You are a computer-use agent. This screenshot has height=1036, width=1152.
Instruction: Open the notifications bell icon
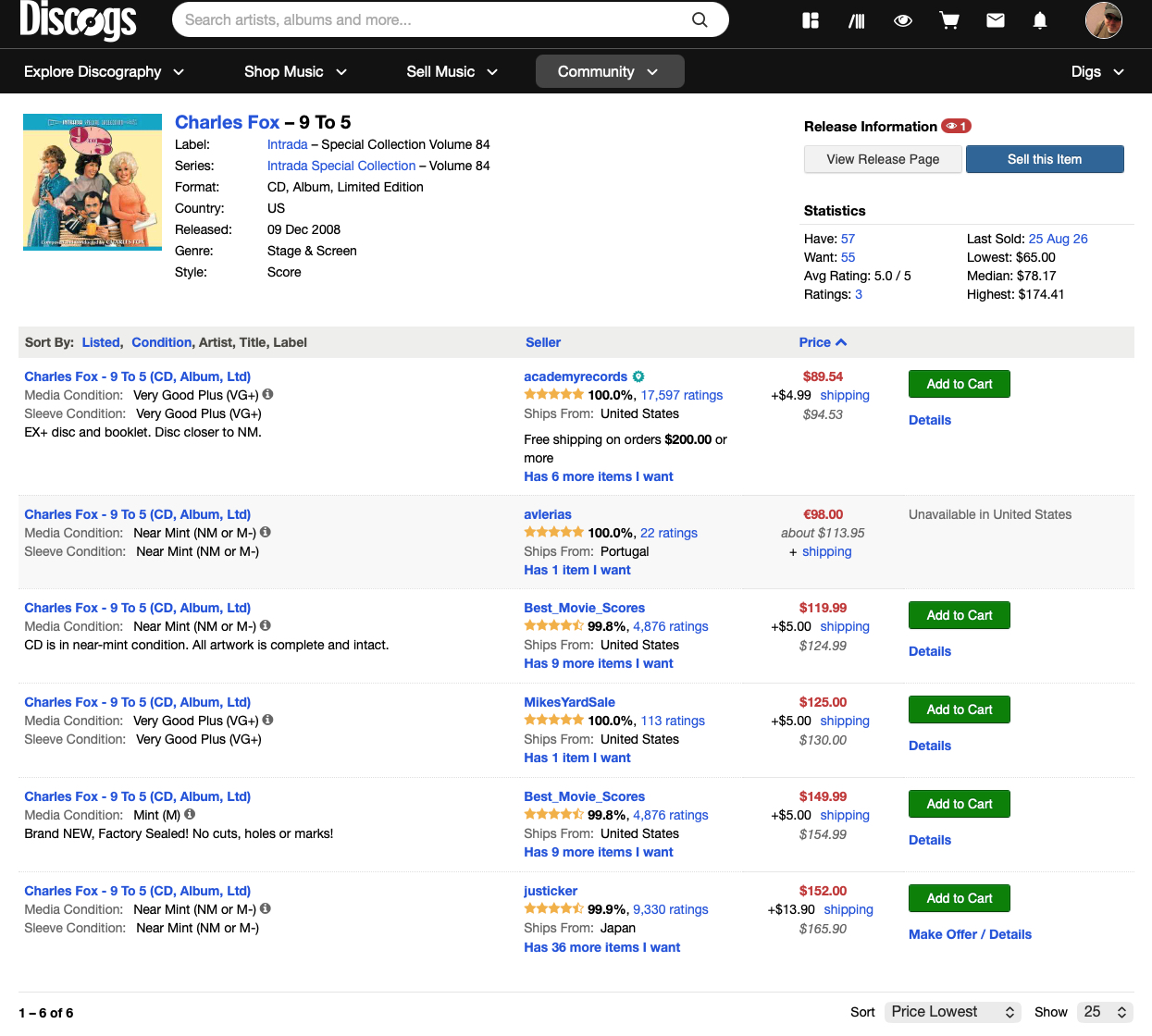click(x=1040, y=20)
